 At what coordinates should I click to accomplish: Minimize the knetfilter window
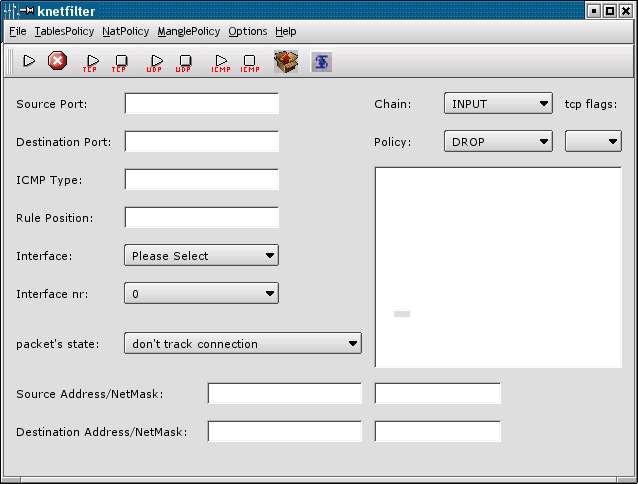click(x=593, y=11)
